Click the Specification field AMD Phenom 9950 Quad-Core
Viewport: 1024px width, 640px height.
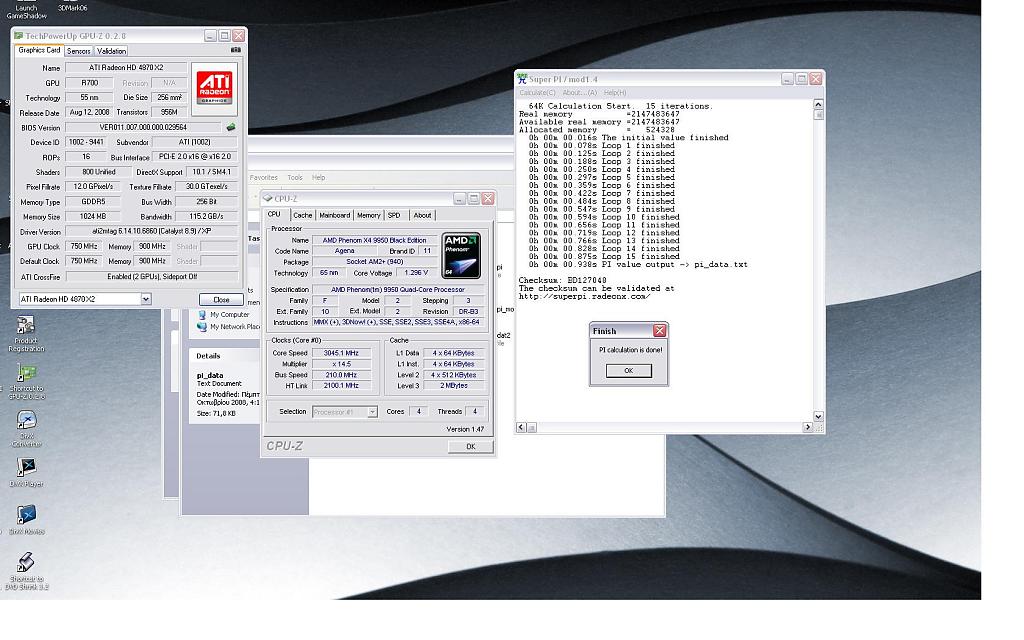398,289
